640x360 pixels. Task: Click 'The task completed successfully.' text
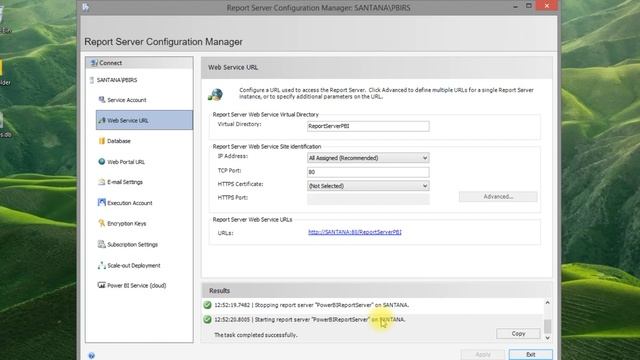click(x=256, y=335)
